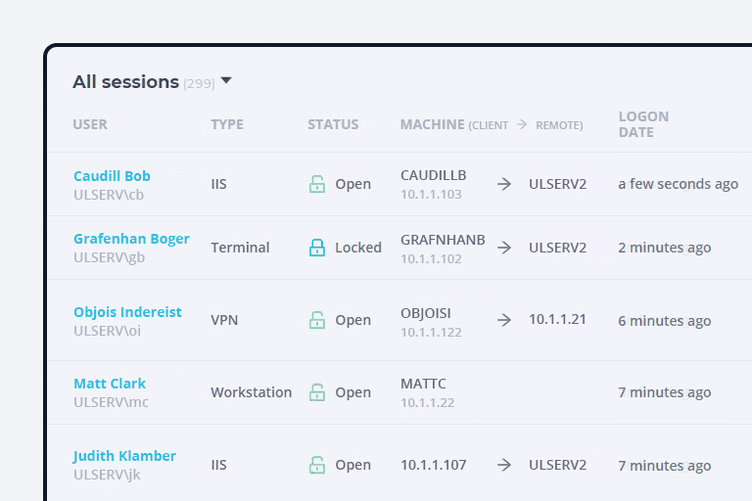Click the arrow between CAUDILLB and ULSERV2
Image resolution: width=752 pixels, height=501 pixels.
504,184
